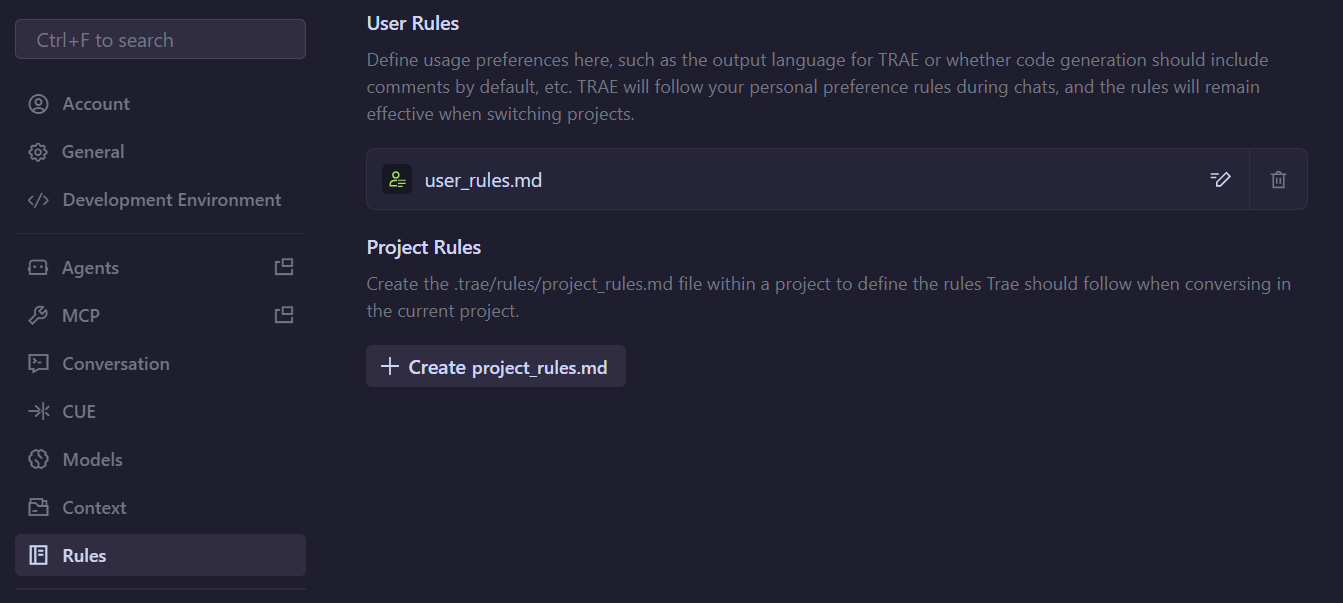
Task: Click the General settings gear icon
Action: tap(37, 151)
